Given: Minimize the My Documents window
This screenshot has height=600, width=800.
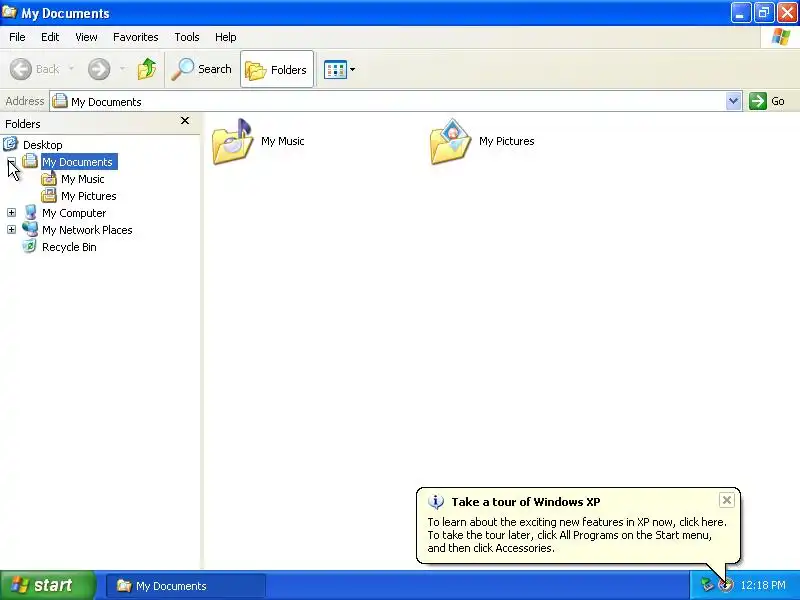Looking at the screenshot, I should pos(741,13).
